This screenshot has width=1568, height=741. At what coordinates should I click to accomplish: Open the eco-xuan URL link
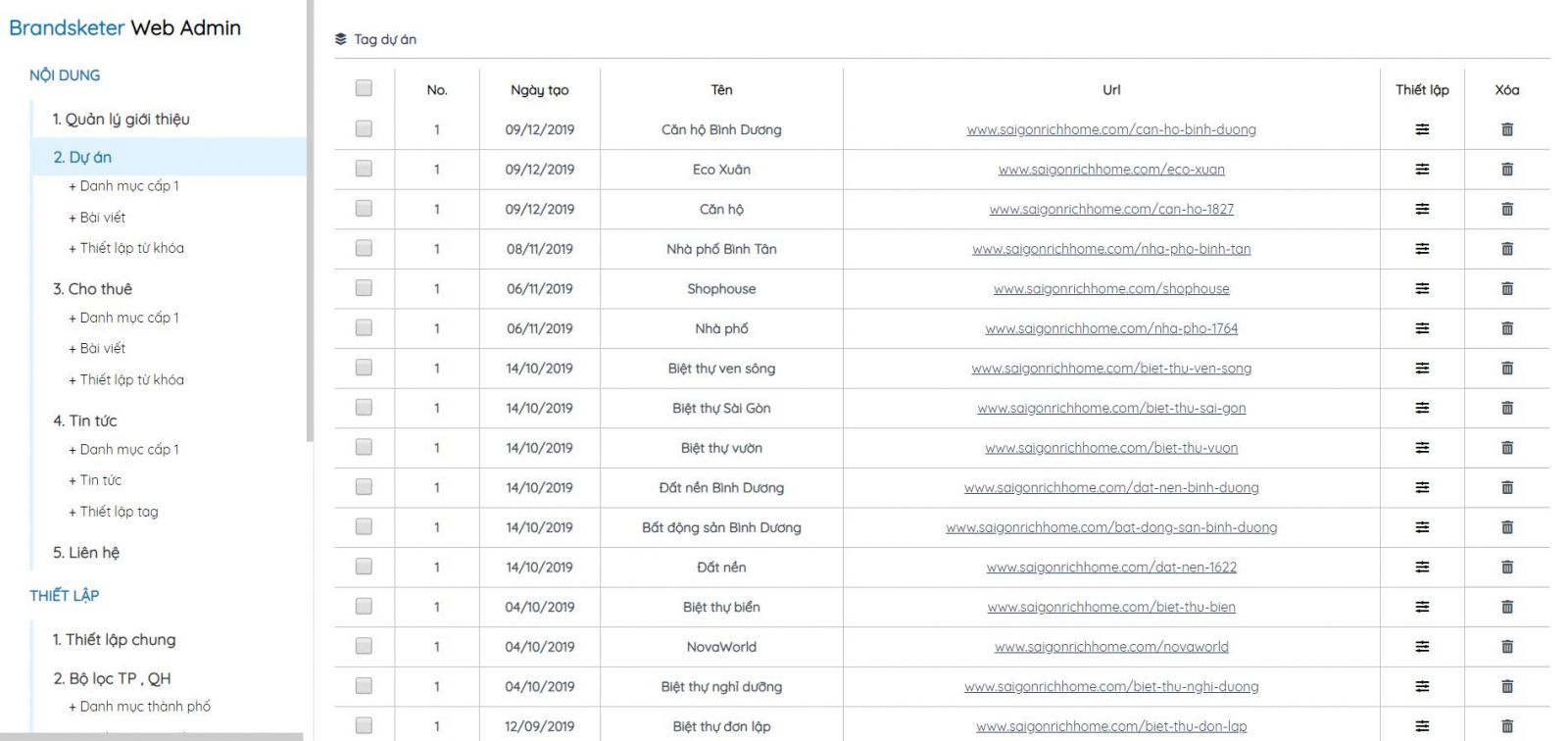[1111, 170]
